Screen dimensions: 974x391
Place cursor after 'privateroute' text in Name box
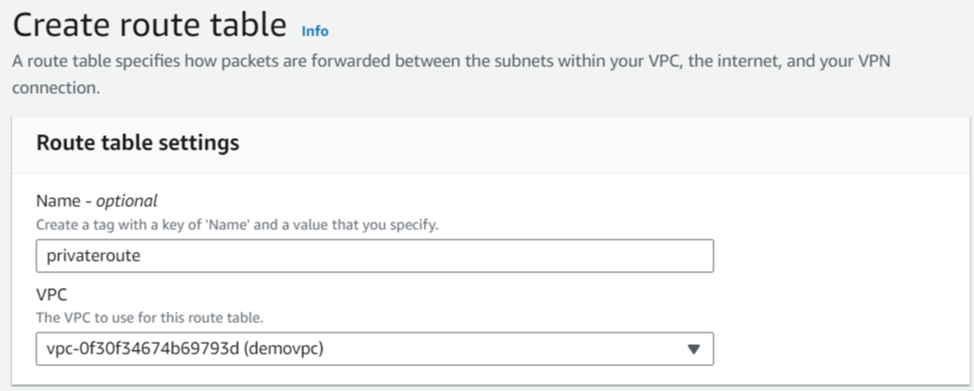point(142,256)
